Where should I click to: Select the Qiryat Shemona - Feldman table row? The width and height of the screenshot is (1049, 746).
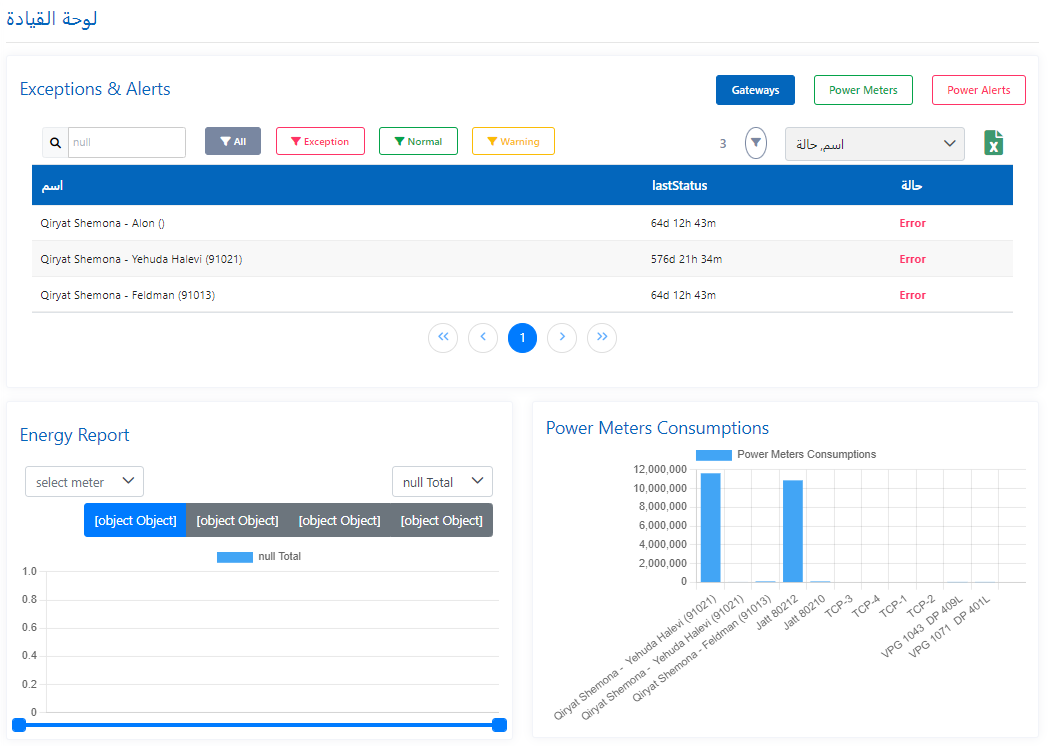pyautogui.click(x=400, y=295)
